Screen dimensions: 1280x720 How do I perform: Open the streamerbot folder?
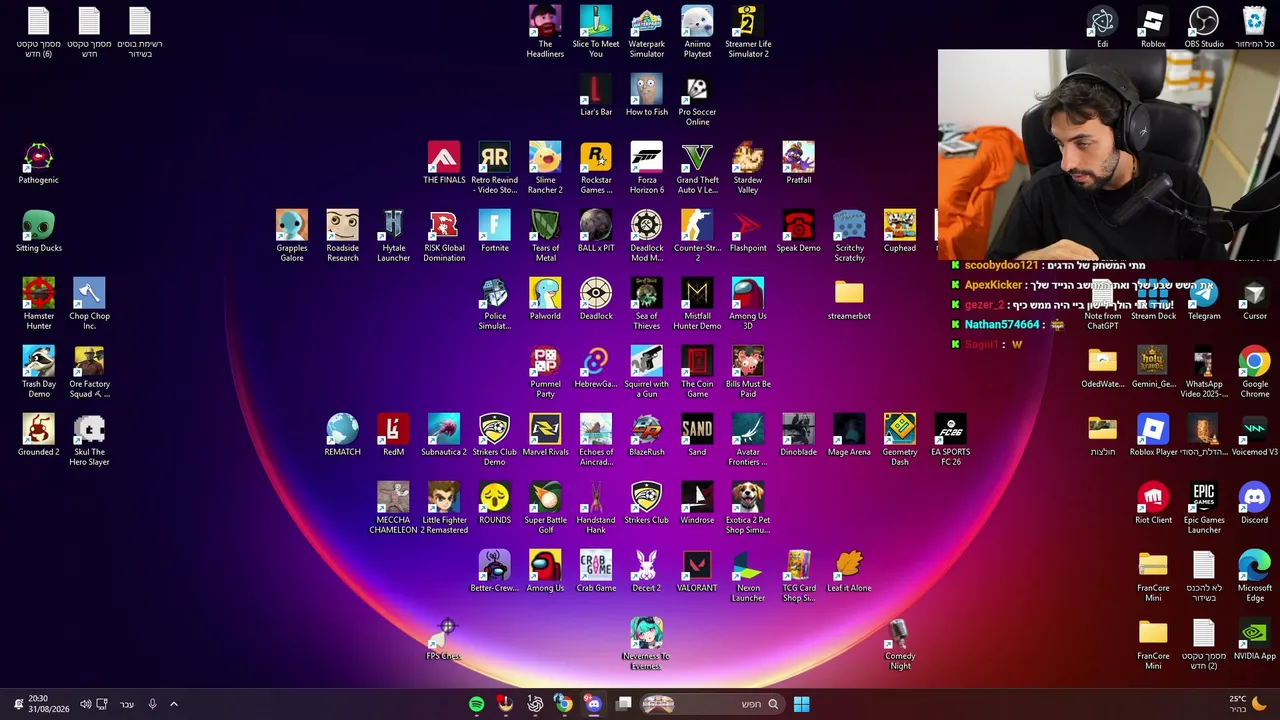point(849,299)
